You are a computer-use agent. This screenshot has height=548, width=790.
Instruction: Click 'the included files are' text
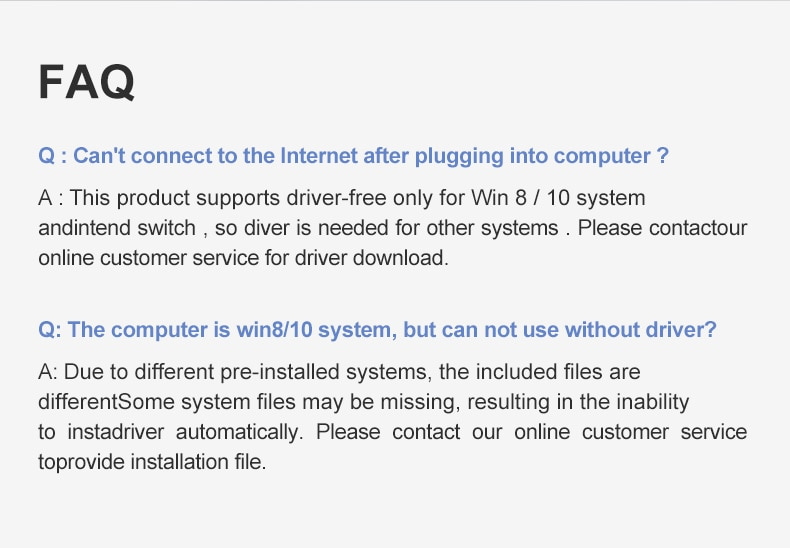pos(540,372)
